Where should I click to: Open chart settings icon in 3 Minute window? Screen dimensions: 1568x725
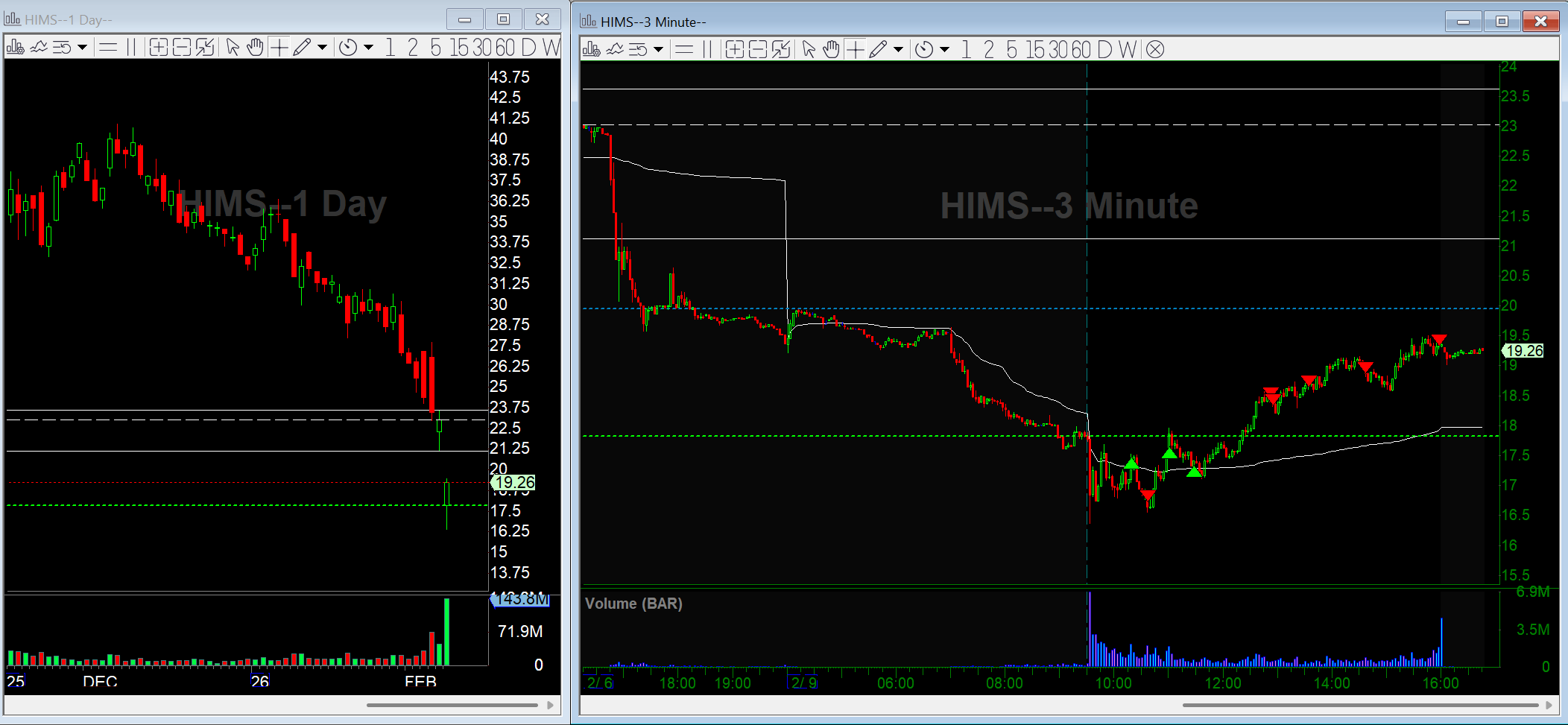[x=591, y=49]
